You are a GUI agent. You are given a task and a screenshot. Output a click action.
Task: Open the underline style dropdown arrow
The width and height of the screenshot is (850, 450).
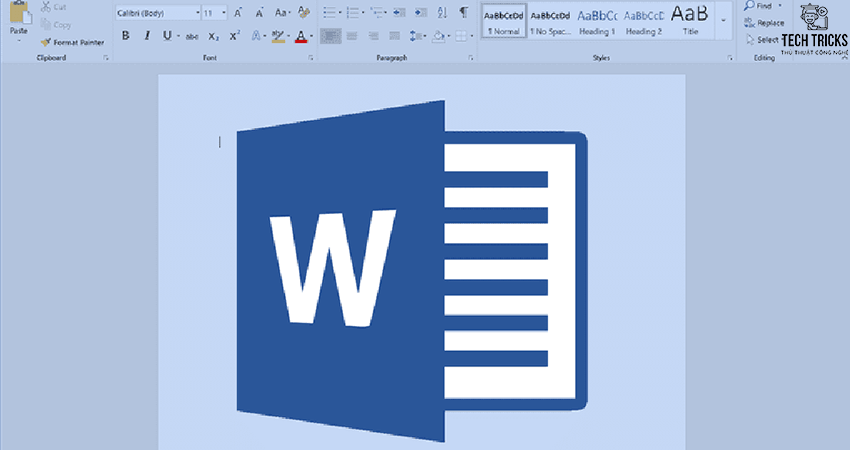tap(178, 36)
